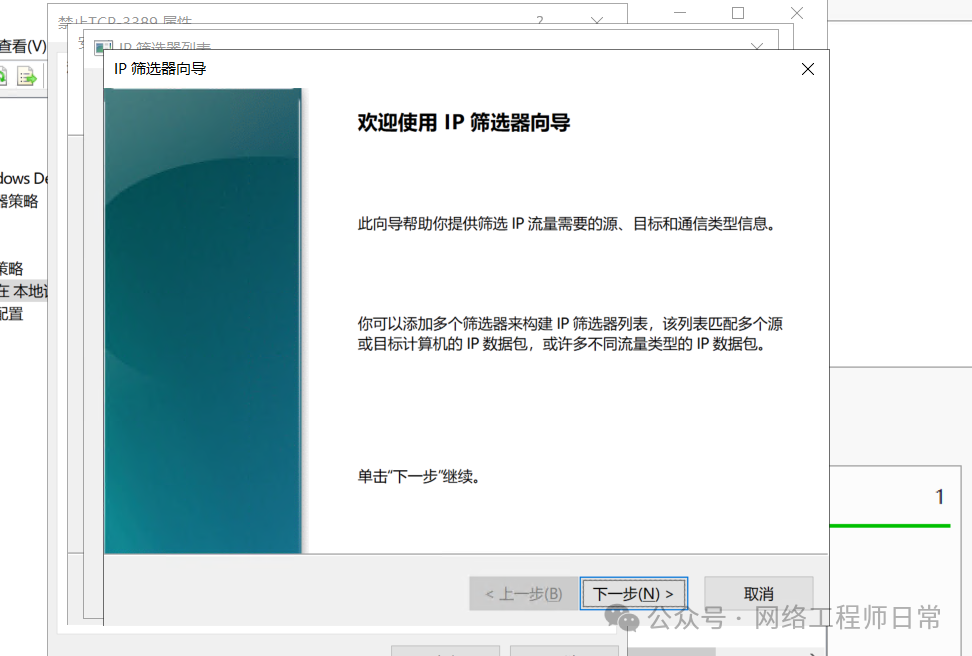972x656 pixels.
Task: Click the greyed-out 上一步(B) button
Action: click(523, 593)
